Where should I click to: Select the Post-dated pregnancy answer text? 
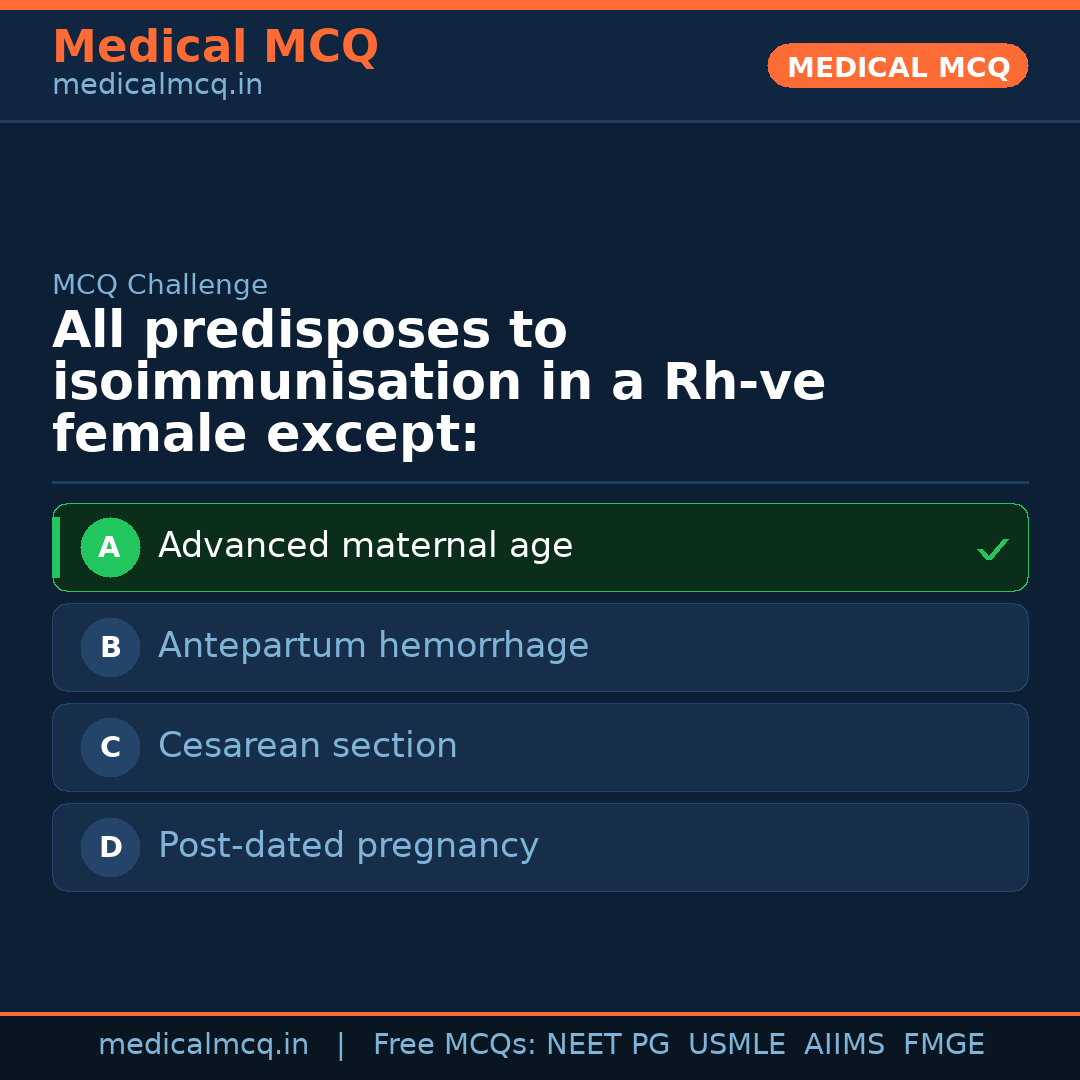pyautogui.click(x=348, y=846)
